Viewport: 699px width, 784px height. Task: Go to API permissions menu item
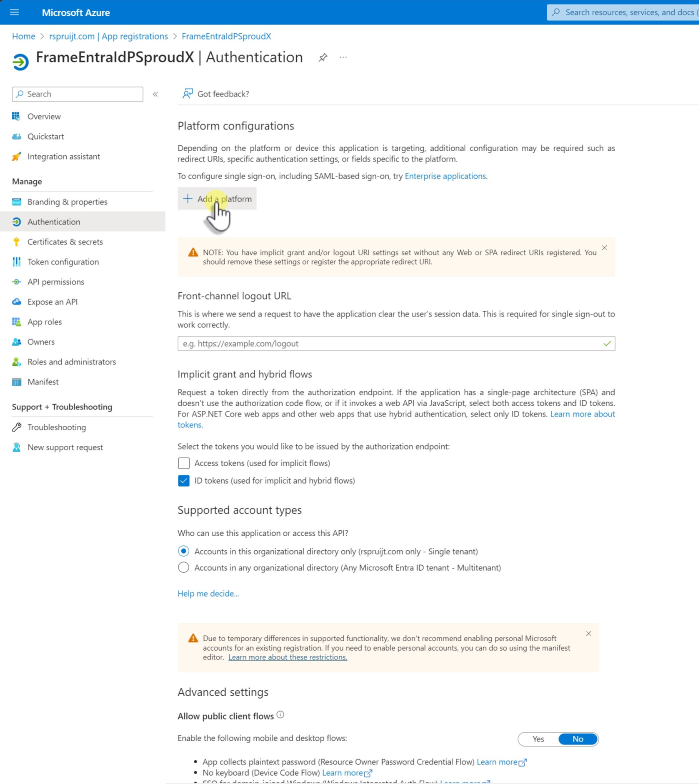56,282
